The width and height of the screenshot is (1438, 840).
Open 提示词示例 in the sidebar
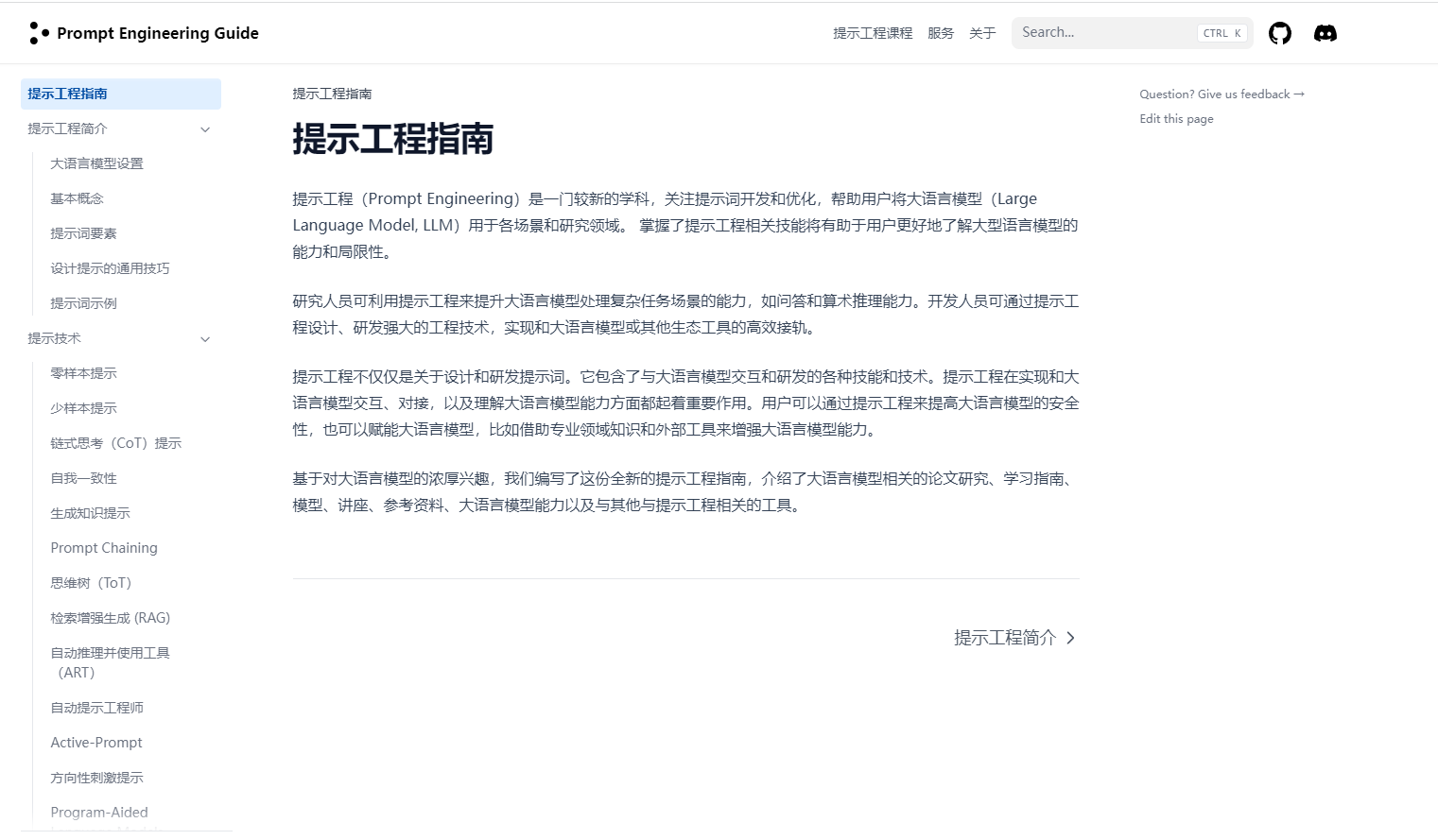pyautogui.click(x=83, y=303)
